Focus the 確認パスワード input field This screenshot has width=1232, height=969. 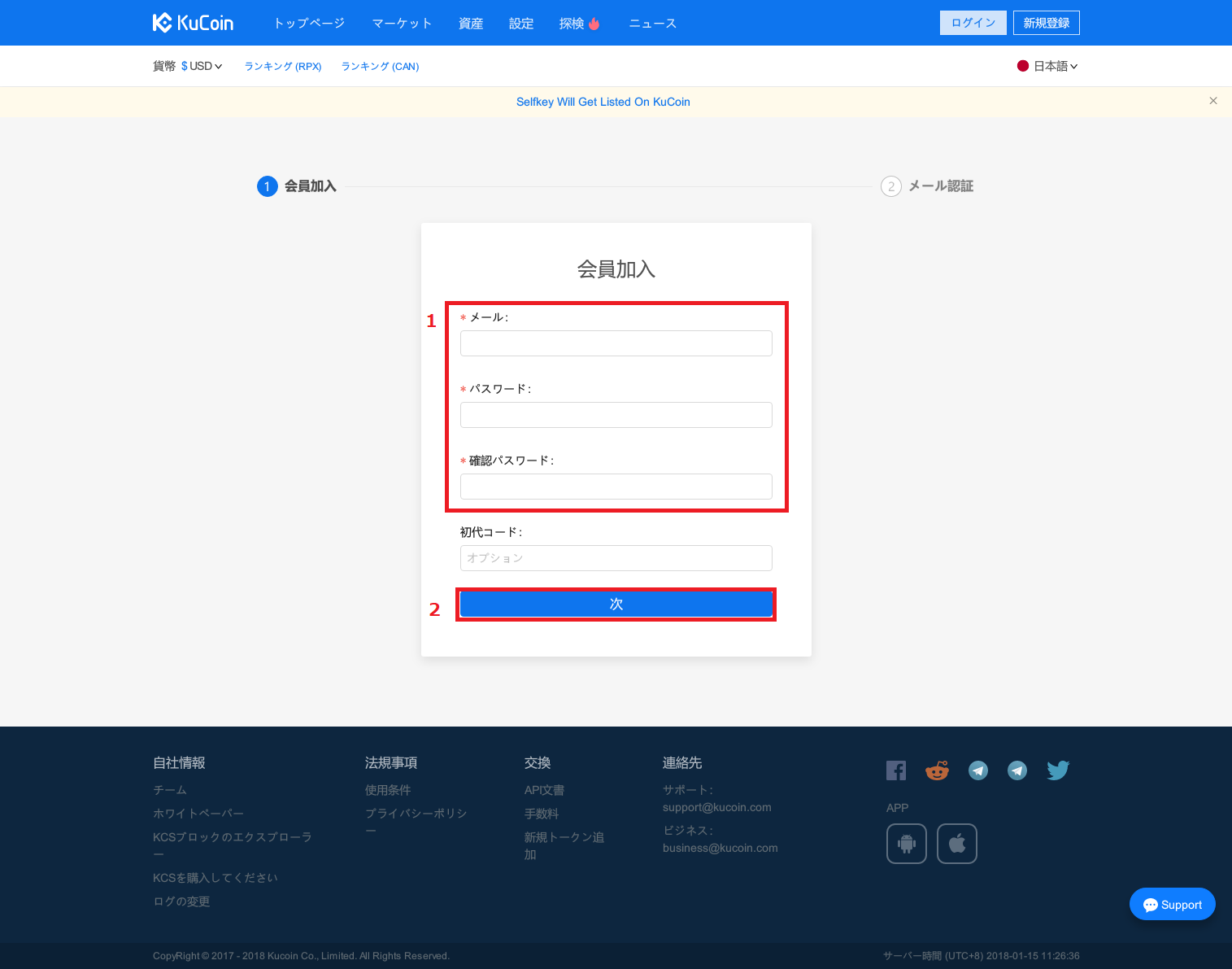616,487
